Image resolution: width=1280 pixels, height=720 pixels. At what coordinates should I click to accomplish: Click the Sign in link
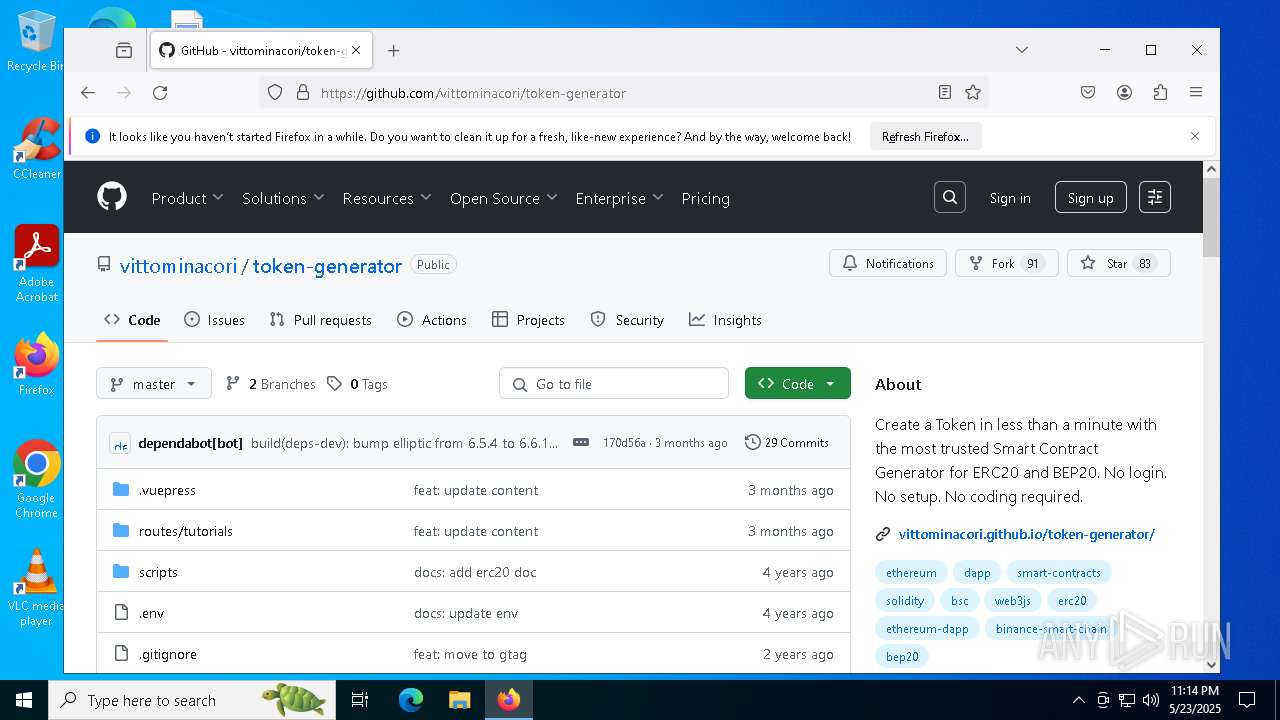pyautogui.click(x=1010, y=198)
